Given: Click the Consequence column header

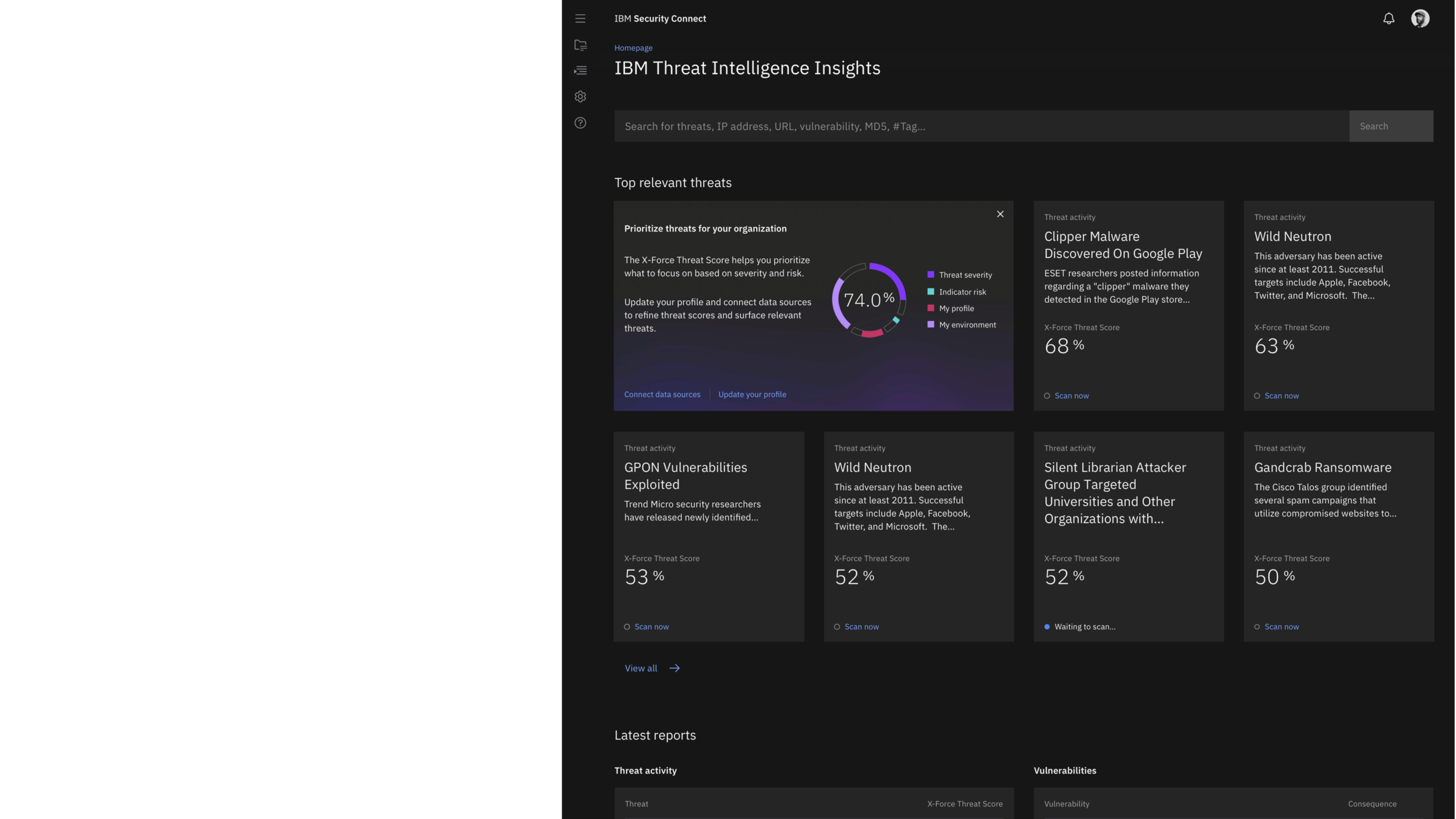Looking at the screenshot, I should [x=1372, y=804].
